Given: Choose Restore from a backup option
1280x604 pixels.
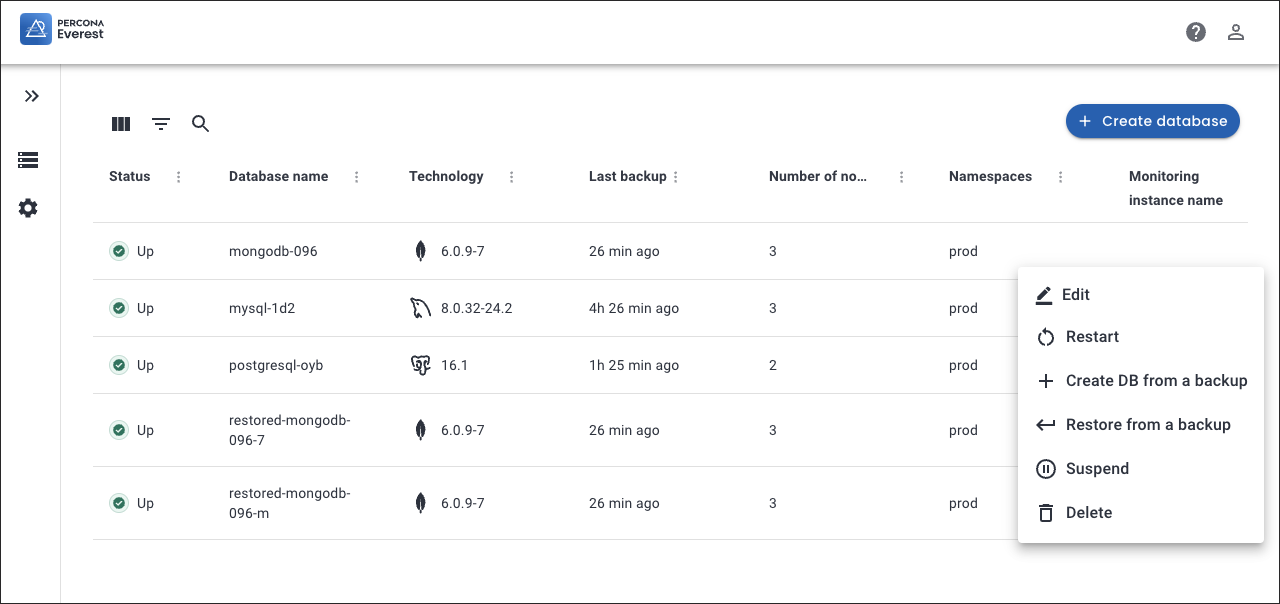Looking at the screenshot, I should point(1148,425).
